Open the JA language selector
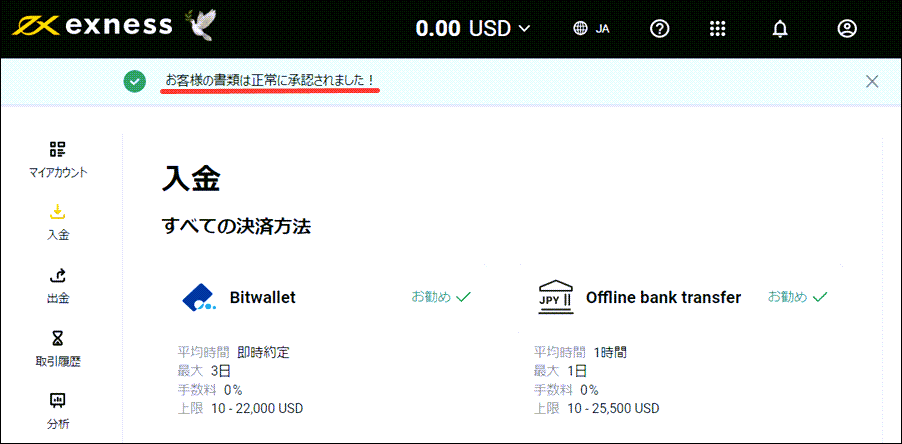The image size is (902, 444). click(x=603, y=29)
